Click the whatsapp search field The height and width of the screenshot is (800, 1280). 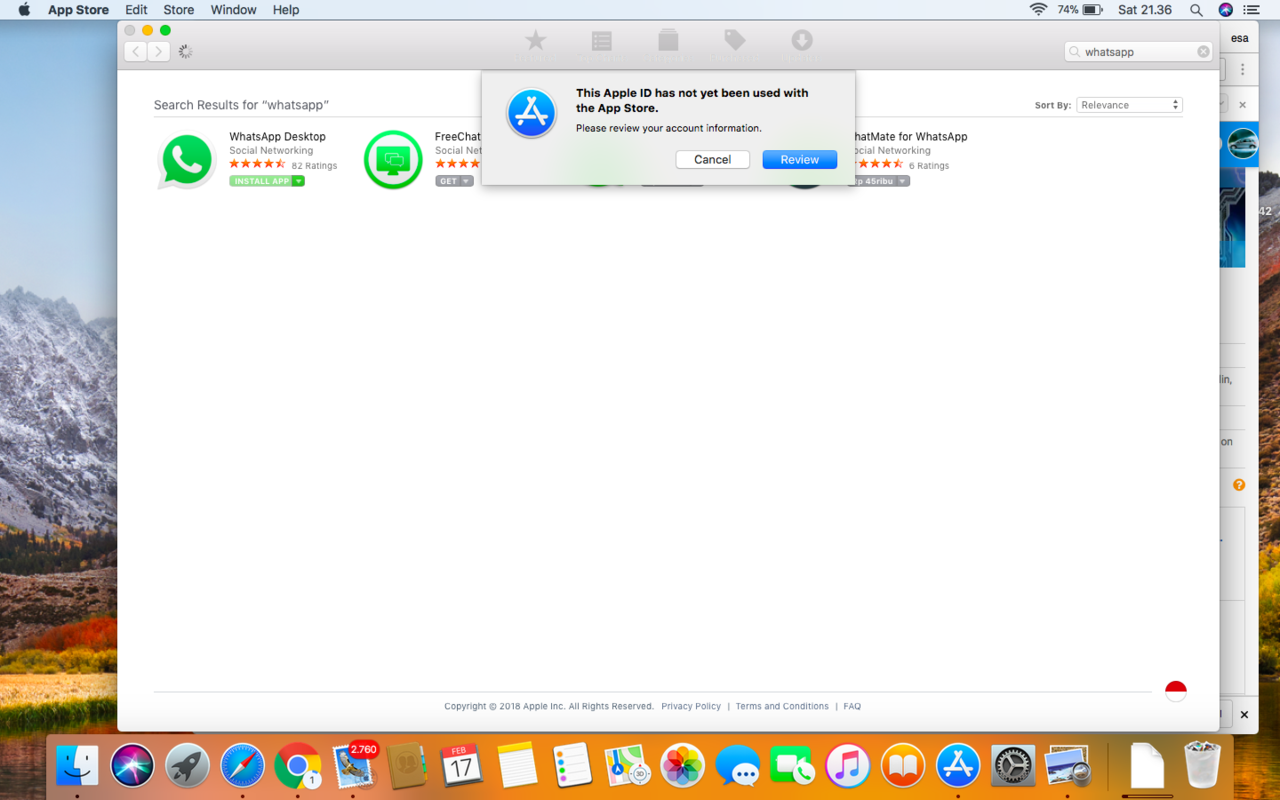[x=1138, y=52]
